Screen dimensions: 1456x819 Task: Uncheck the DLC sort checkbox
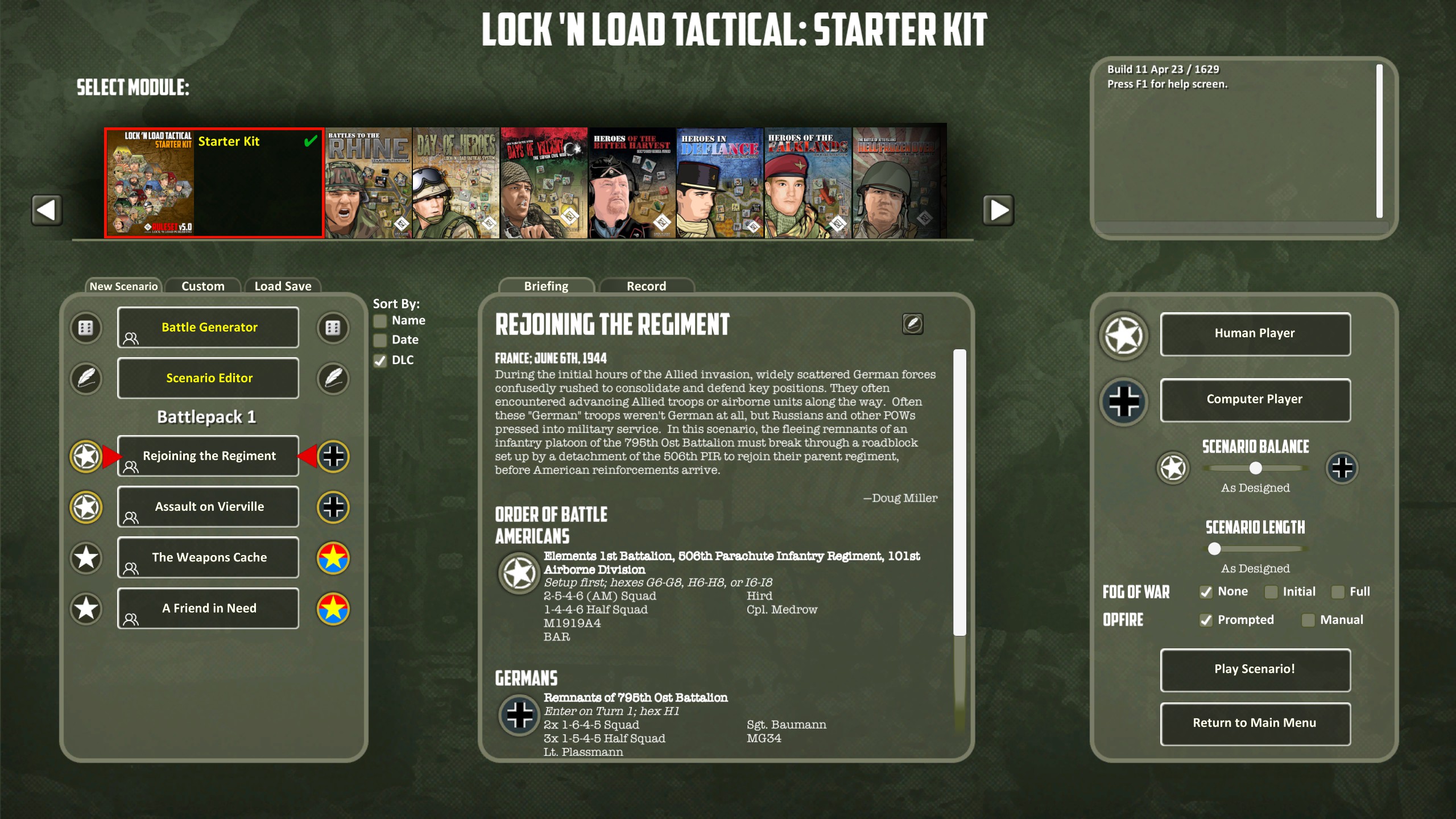tap(380, 361)
